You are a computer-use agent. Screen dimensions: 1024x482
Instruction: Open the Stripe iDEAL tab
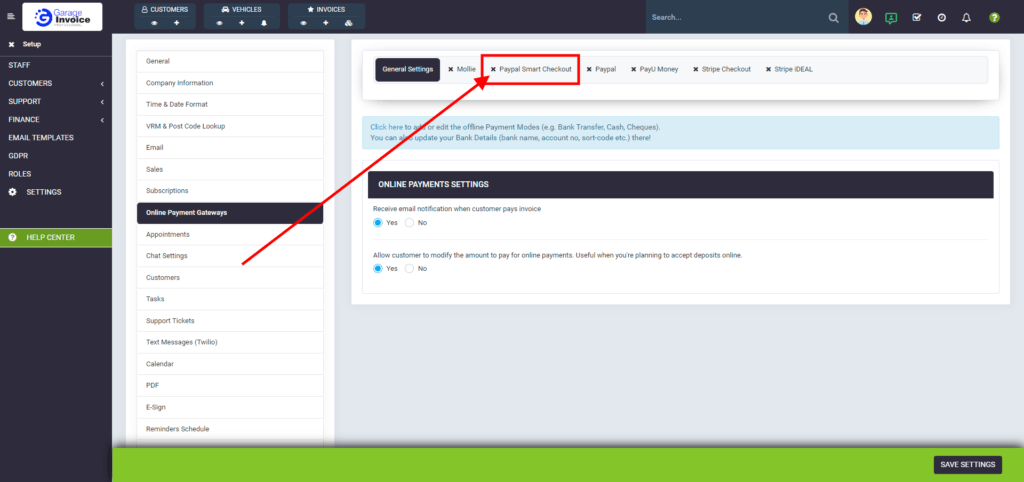click(789, 69)
